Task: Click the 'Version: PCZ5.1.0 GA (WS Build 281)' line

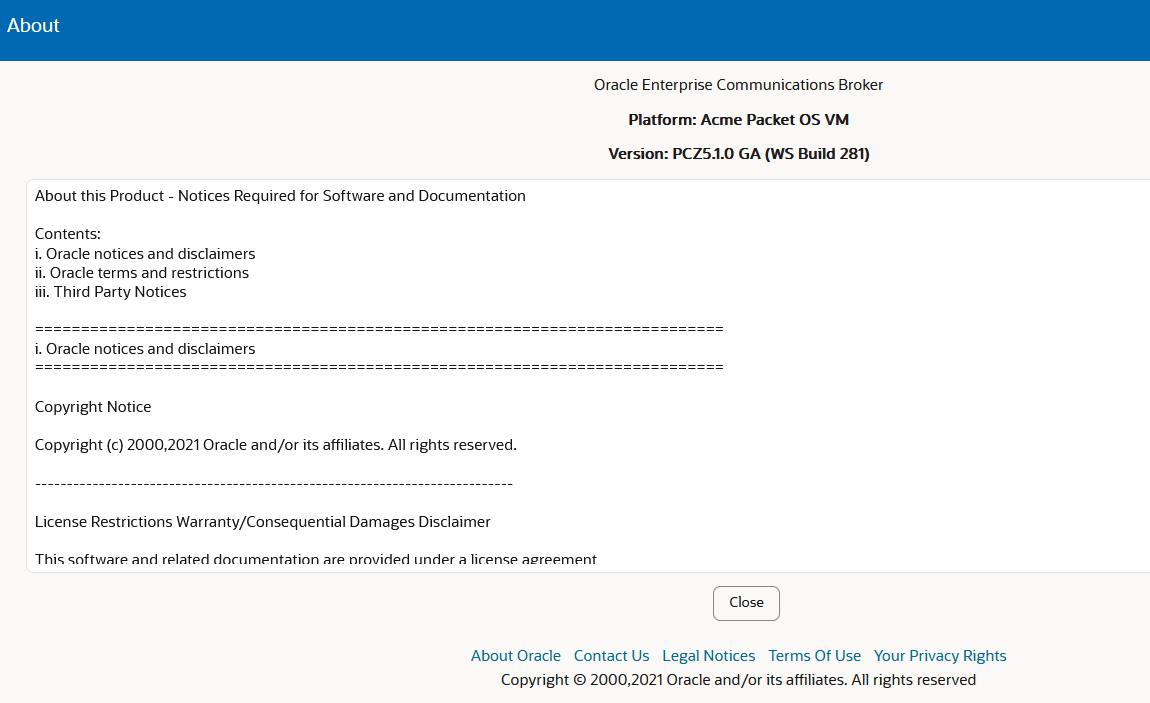Action: (x=739, y=154)
